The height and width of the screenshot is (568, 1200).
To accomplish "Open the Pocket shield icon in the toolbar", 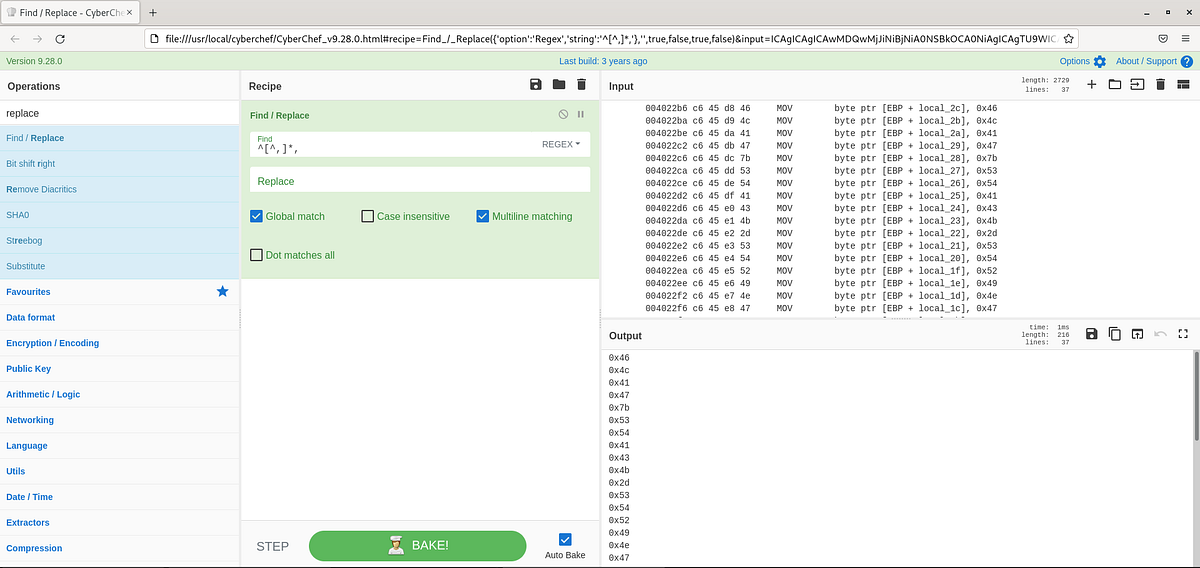I will 1161,38.
